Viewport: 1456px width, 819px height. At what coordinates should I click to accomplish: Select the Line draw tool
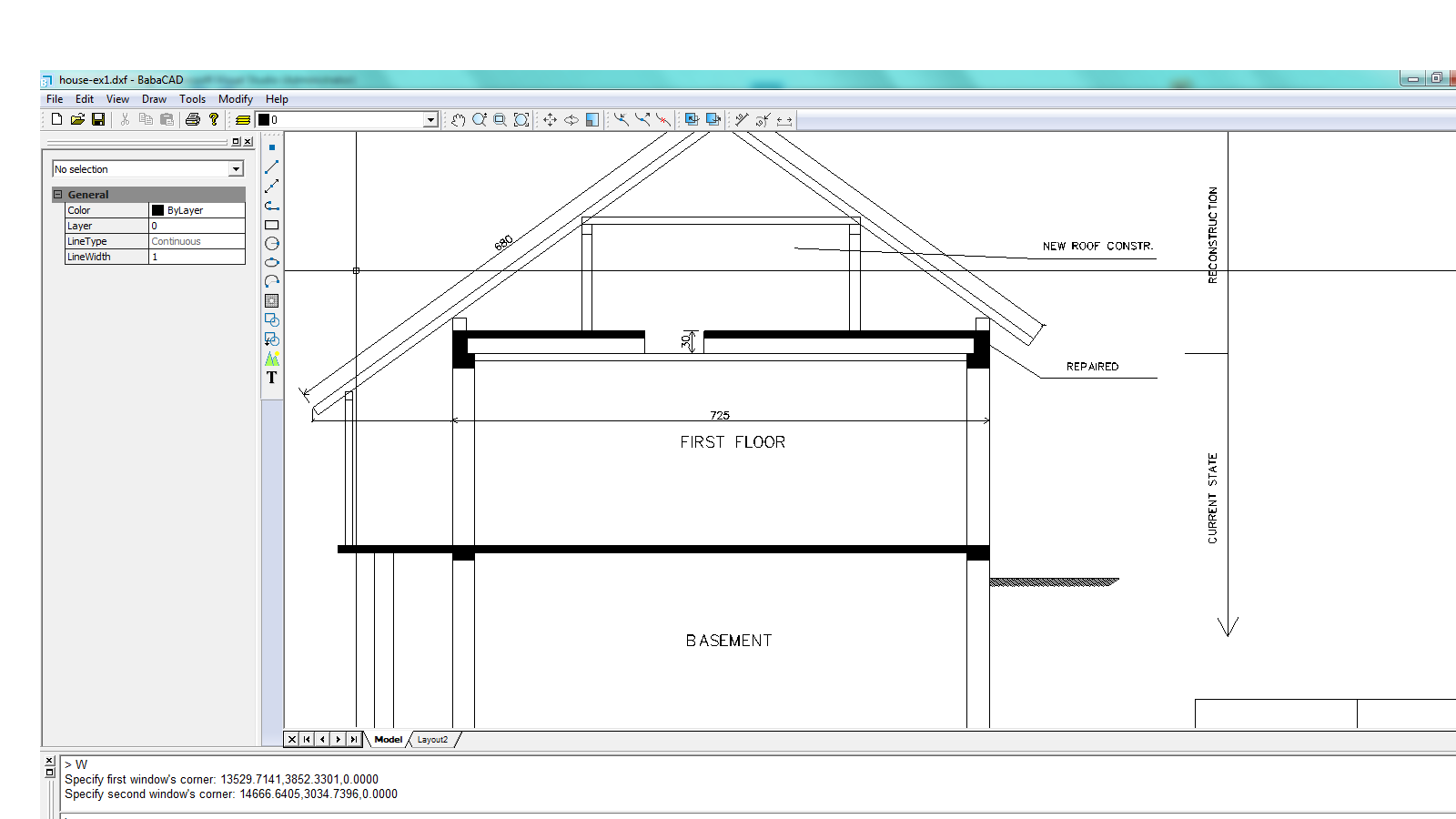[271, 167]
